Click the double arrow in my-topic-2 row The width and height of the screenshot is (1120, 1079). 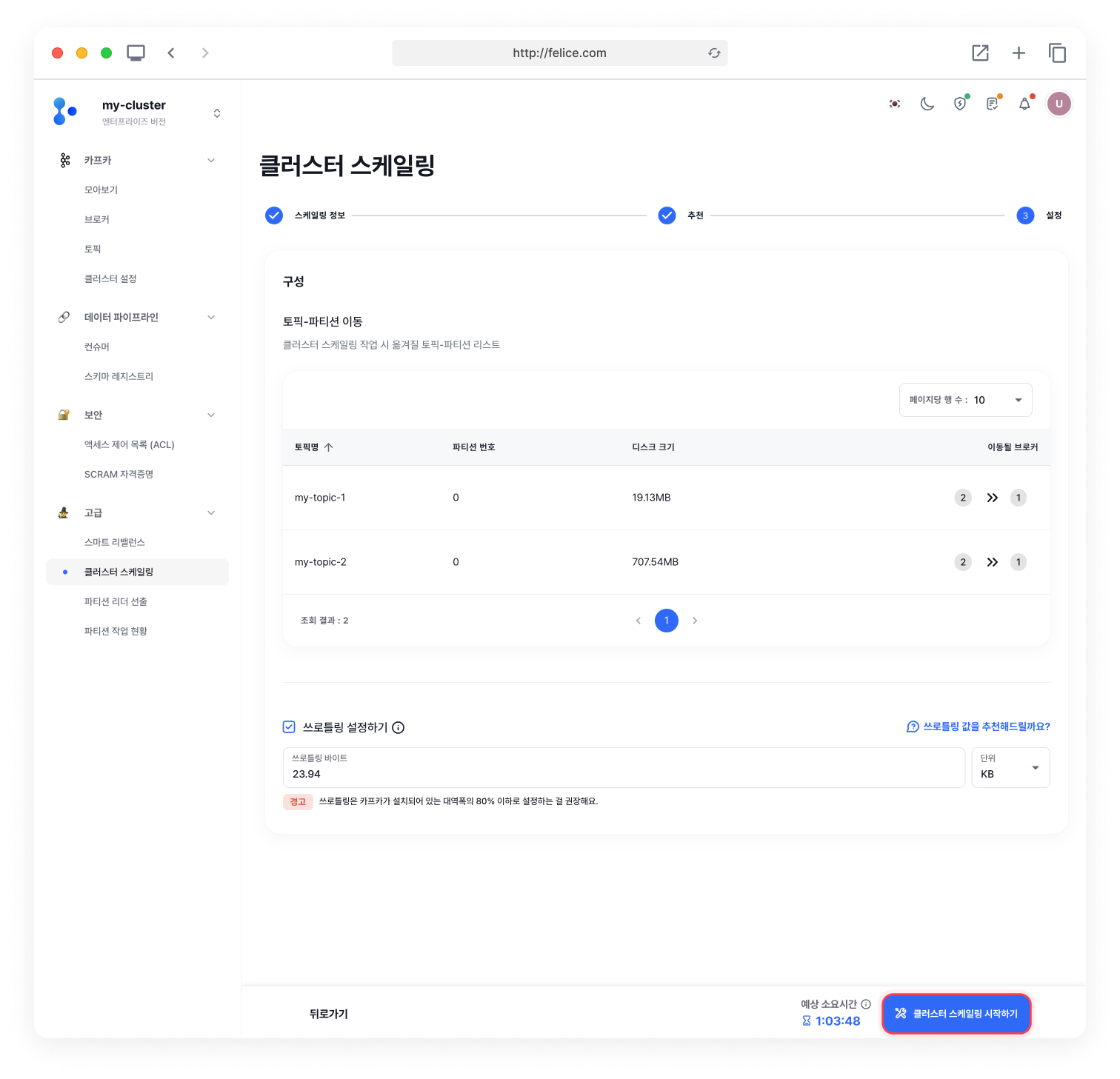(x=993, y=562)
